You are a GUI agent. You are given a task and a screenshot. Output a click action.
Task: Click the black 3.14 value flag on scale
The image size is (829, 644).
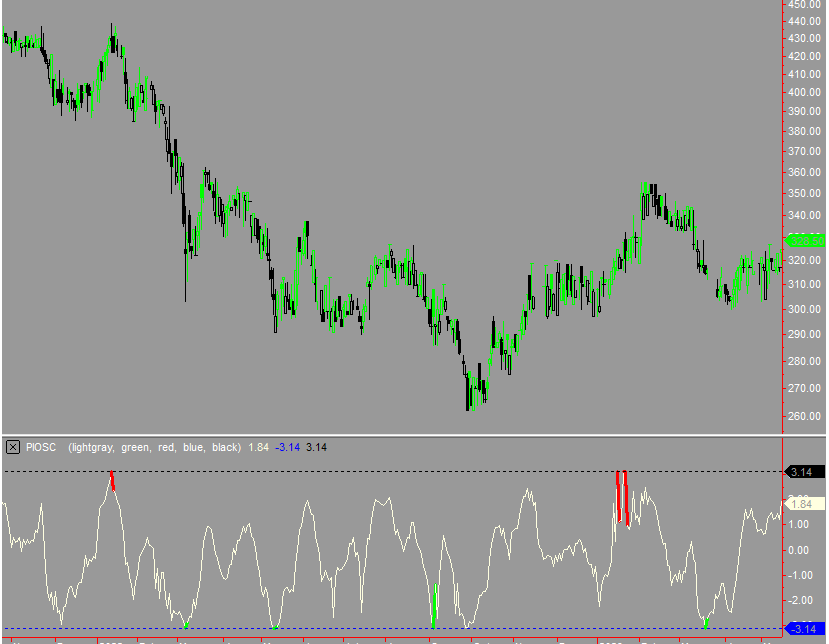[801, 471]
